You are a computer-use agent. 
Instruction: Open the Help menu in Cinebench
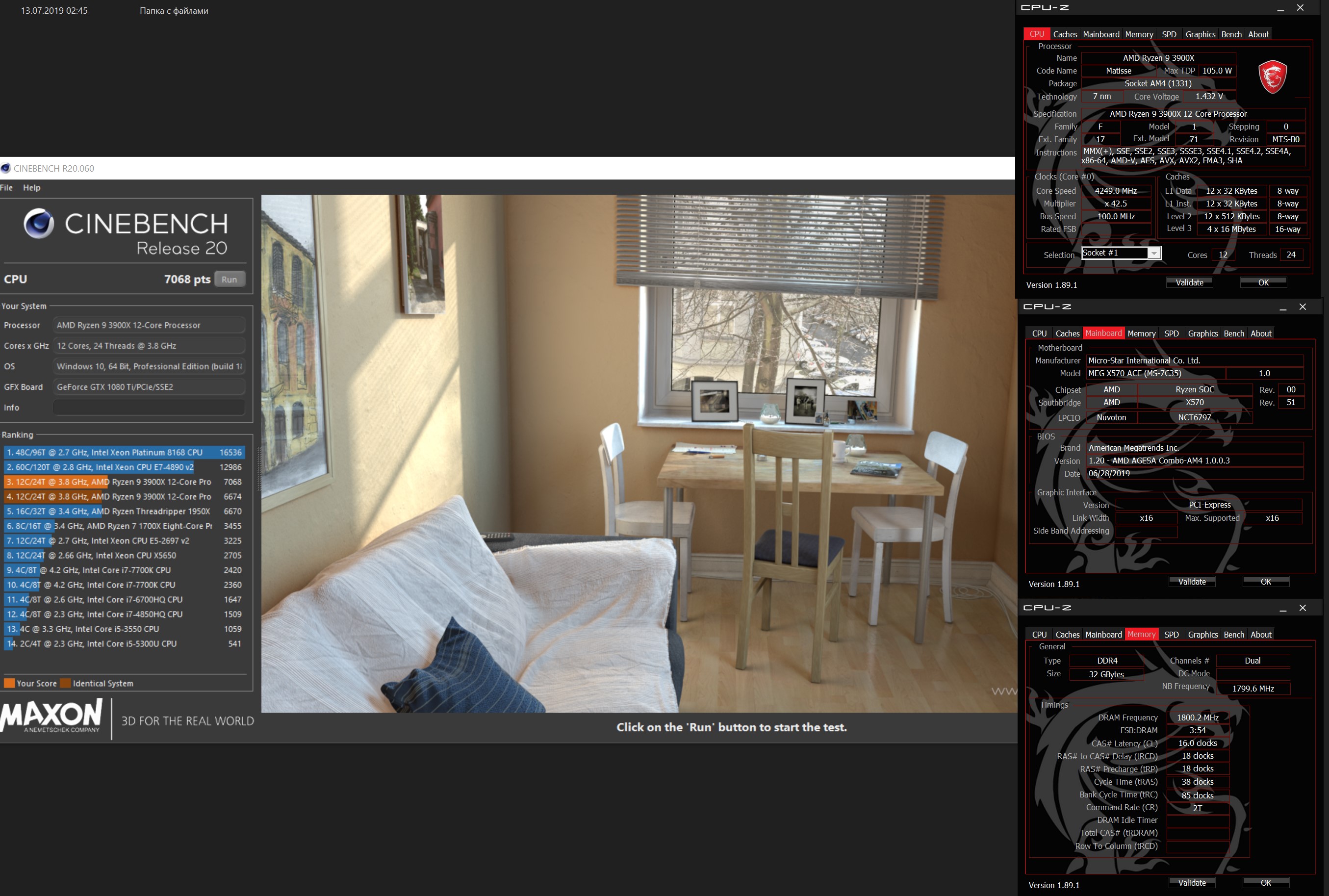pyautogui.click(x=32, y=187)
